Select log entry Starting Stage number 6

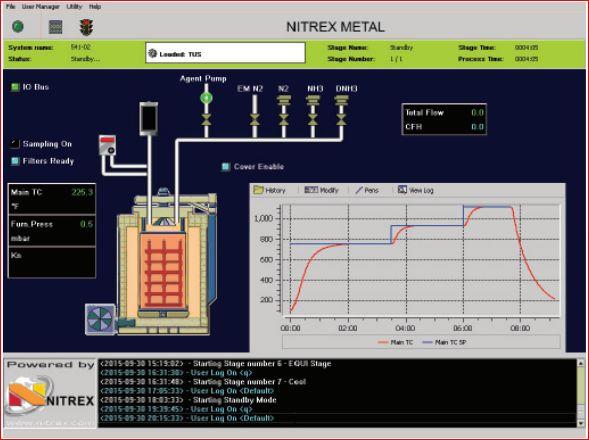pos(216,364)
